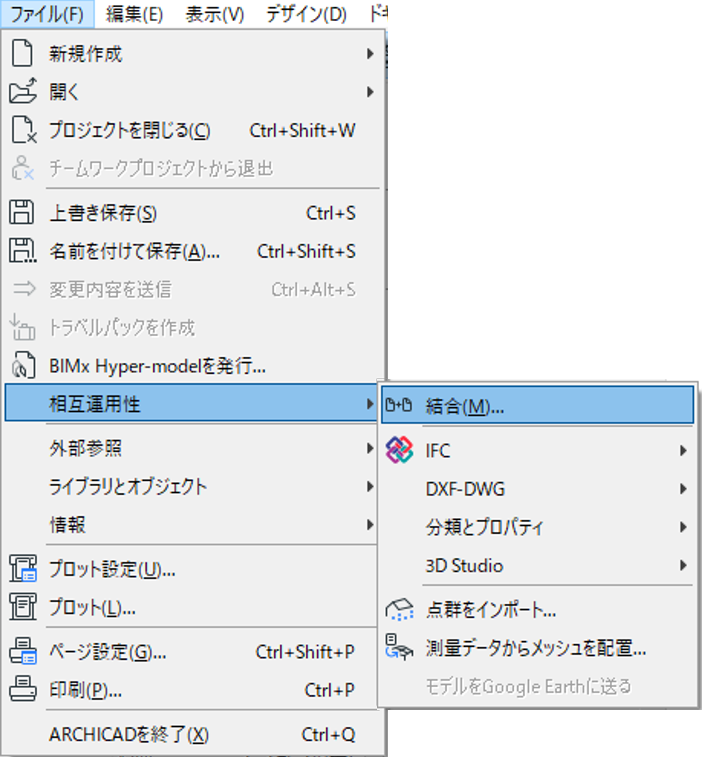Click the 開く open folder icon
Image resolution: width=702 pixels, height=757 pixels.
(23, 91)
